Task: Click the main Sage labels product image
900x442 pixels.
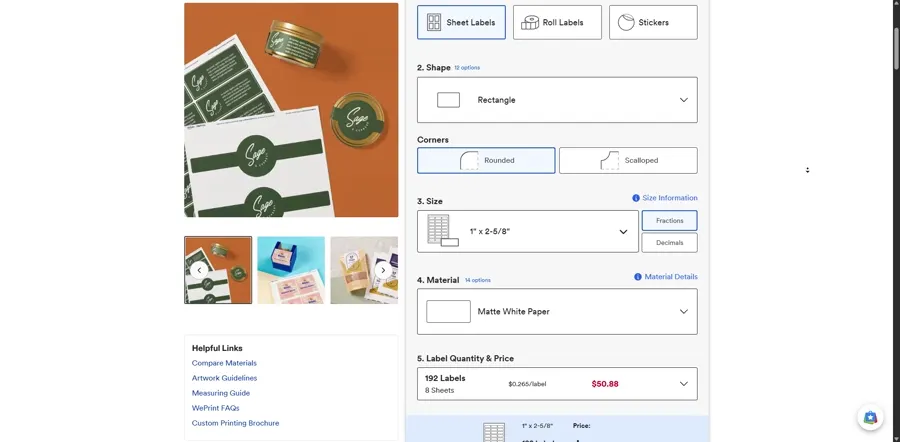Action: pyautogui.click(x=291, y=110)
